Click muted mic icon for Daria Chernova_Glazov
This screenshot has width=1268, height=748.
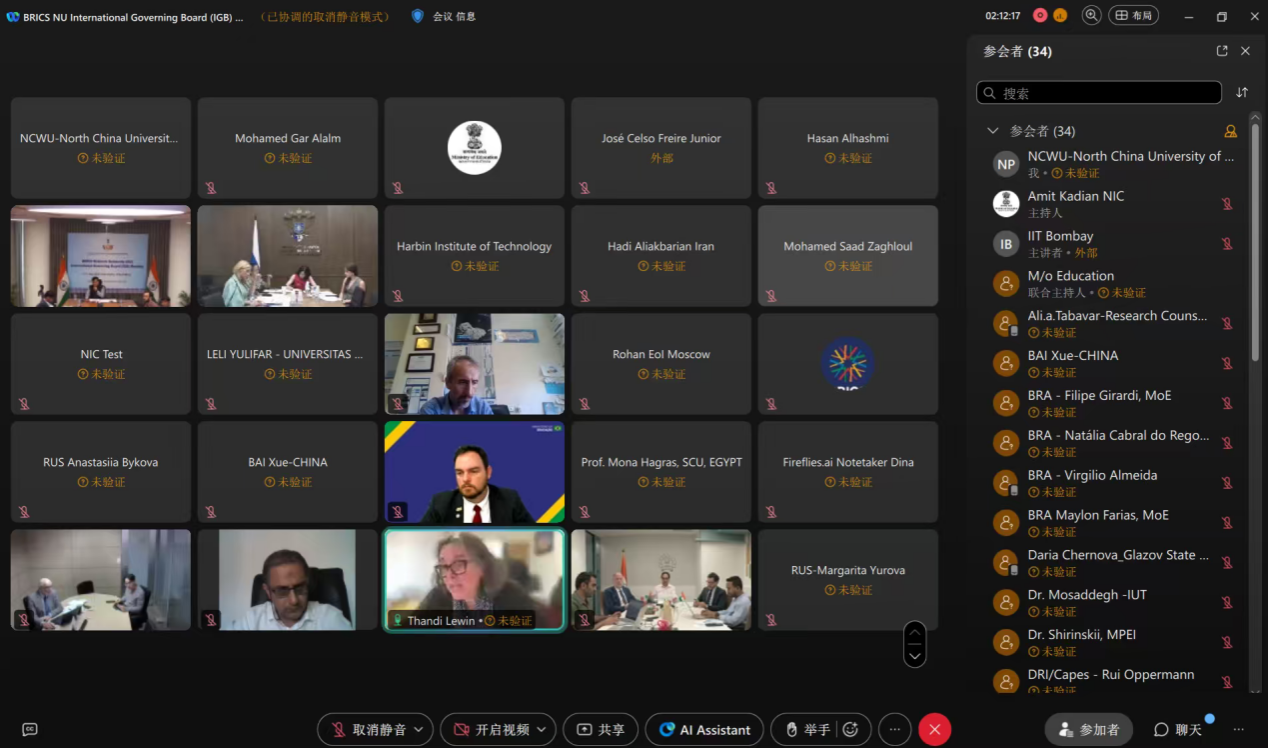(x=1227, y=563)
